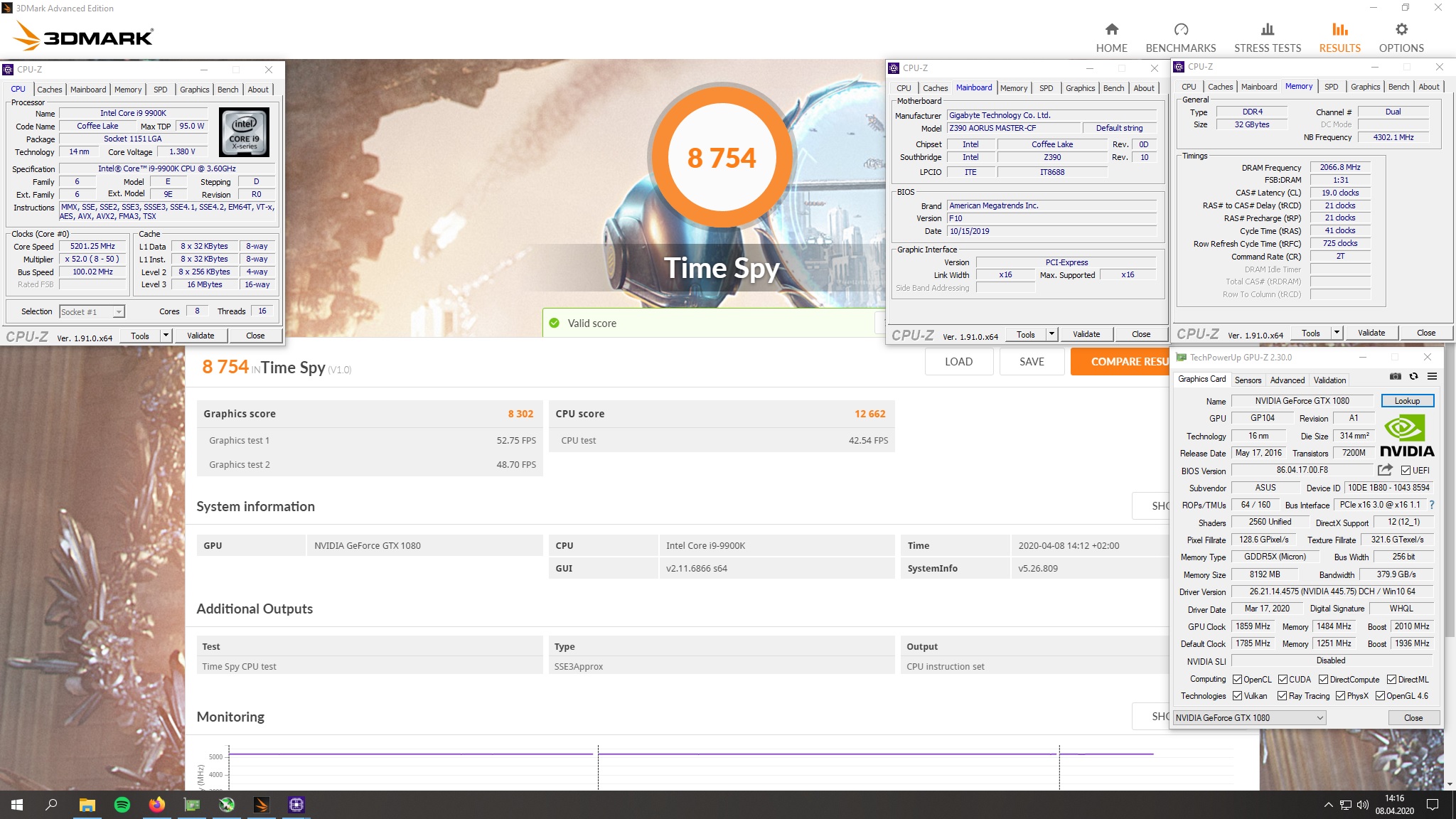The height and width of the screenshot is (819, 1456).
Task: Click Tools button in Mainboard CPU-Z window
Action: click(x=1025, y=333)
